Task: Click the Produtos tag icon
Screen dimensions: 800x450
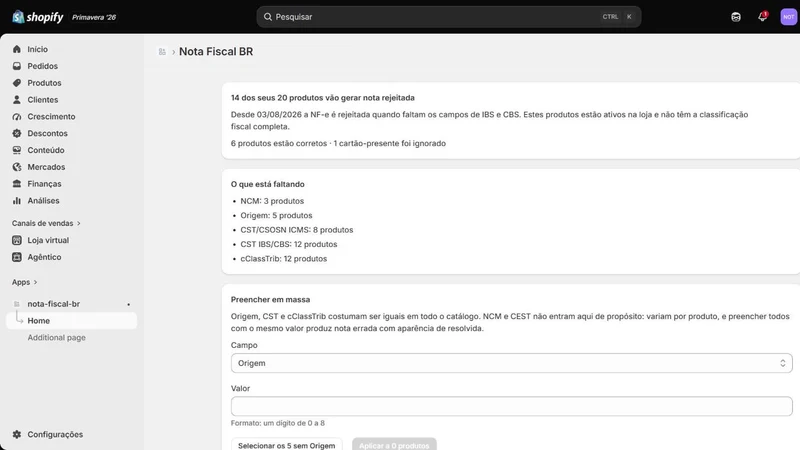Action: 17,83
